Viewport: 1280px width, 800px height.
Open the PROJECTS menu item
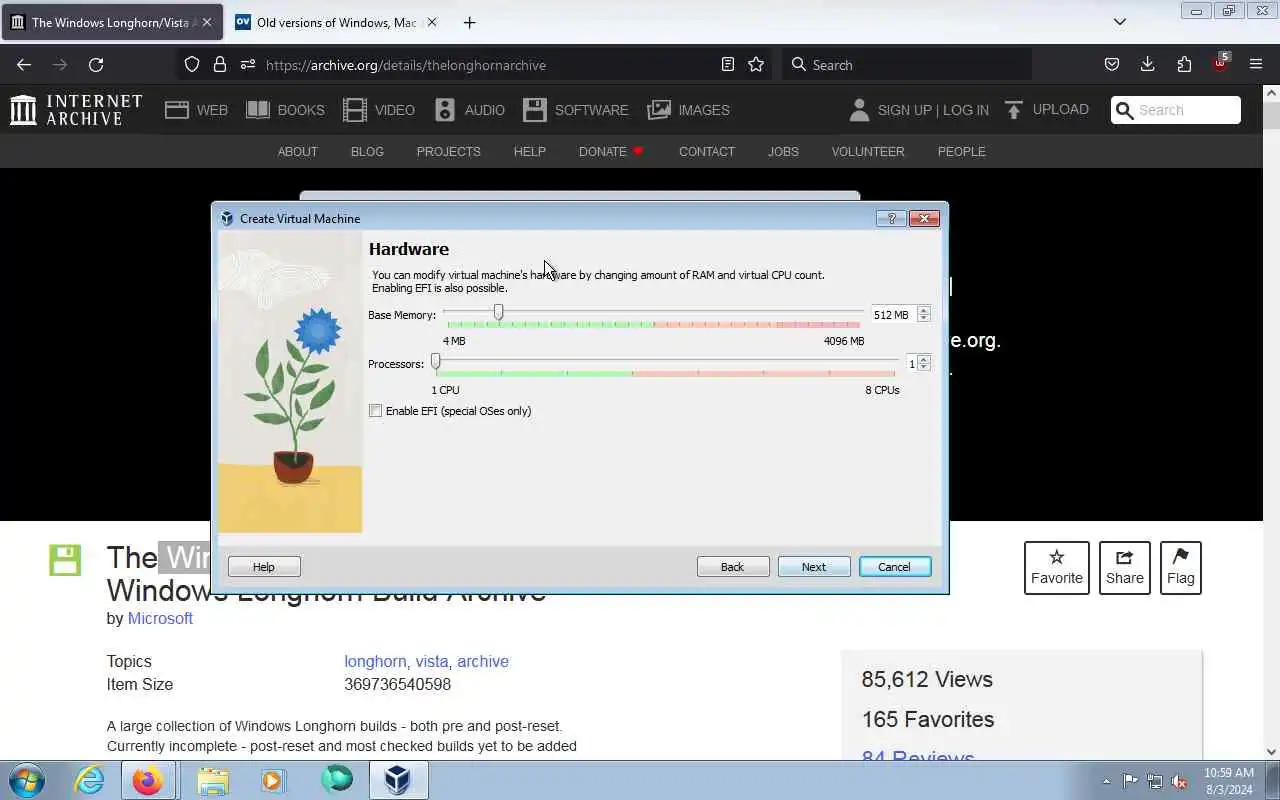tap(448, 152)
